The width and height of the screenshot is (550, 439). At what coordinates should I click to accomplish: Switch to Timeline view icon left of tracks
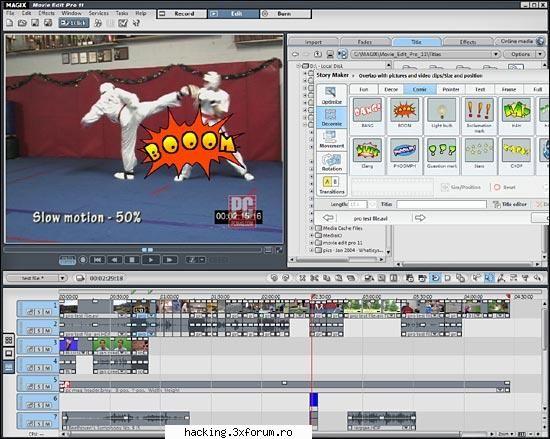coord(8,367)
